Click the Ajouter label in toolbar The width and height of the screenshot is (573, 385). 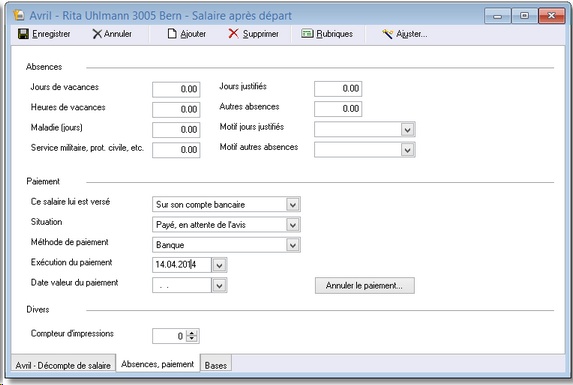point(193,34)
